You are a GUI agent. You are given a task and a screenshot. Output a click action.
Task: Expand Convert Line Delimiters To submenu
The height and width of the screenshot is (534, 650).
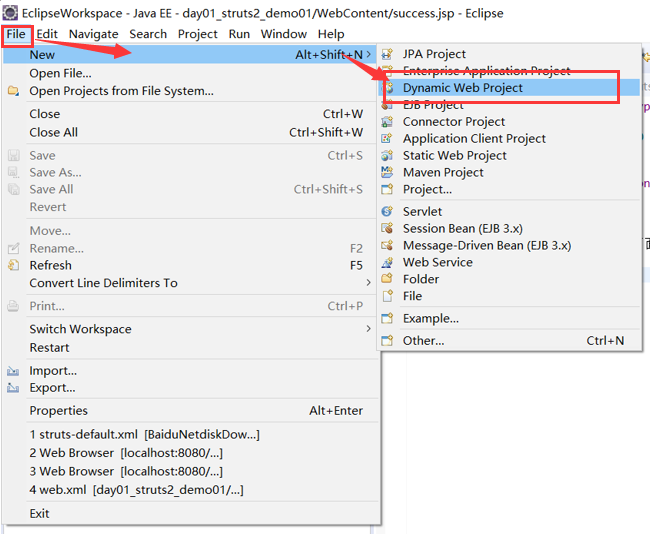click(x=369, y=283)
